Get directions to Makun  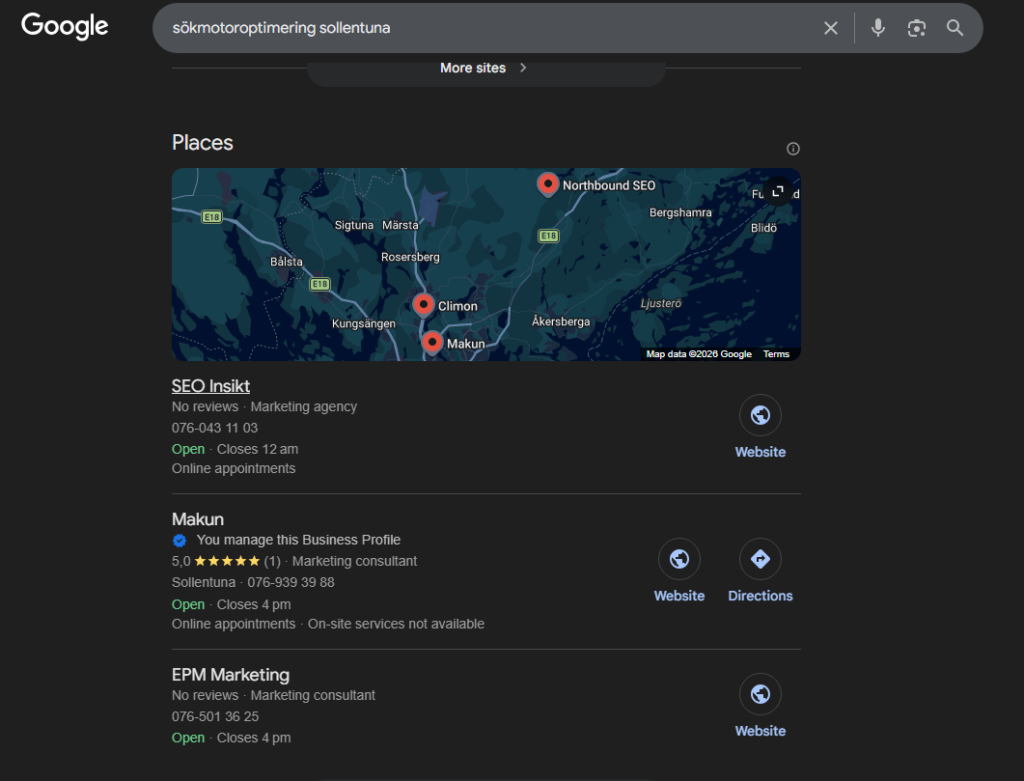[x=760, y=559]
